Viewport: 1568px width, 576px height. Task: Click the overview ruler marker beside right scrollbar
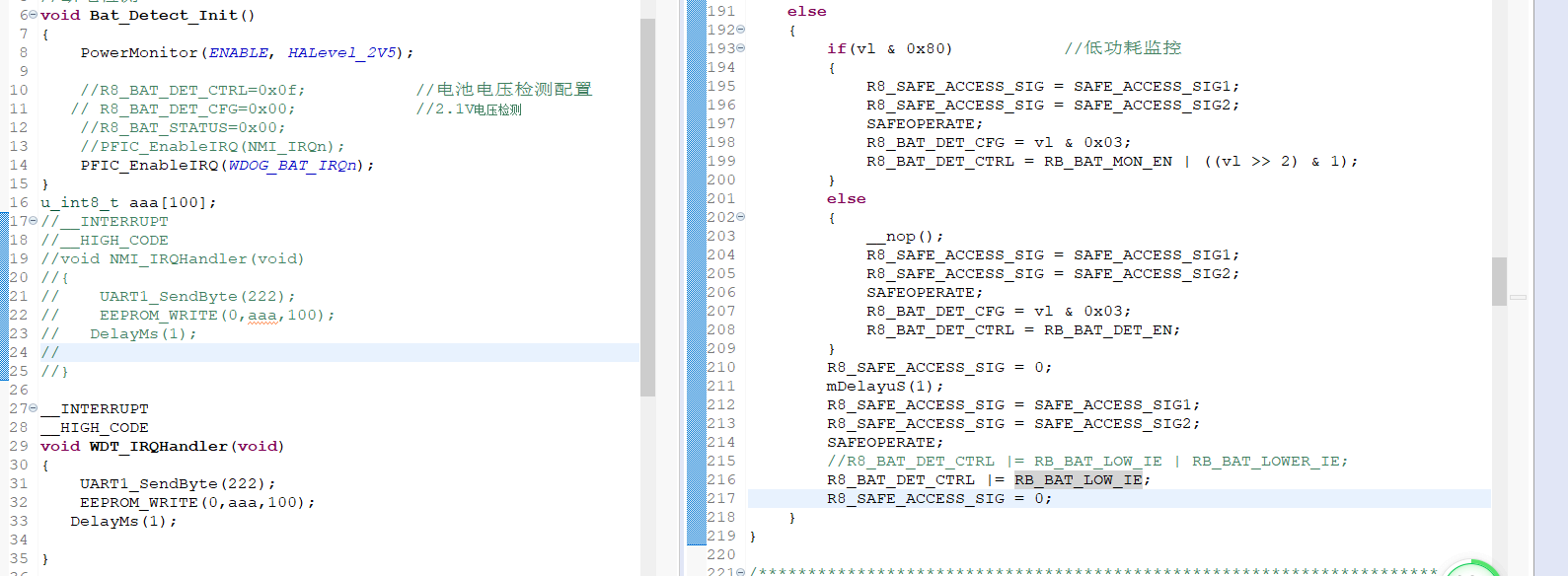point(1518,297)
